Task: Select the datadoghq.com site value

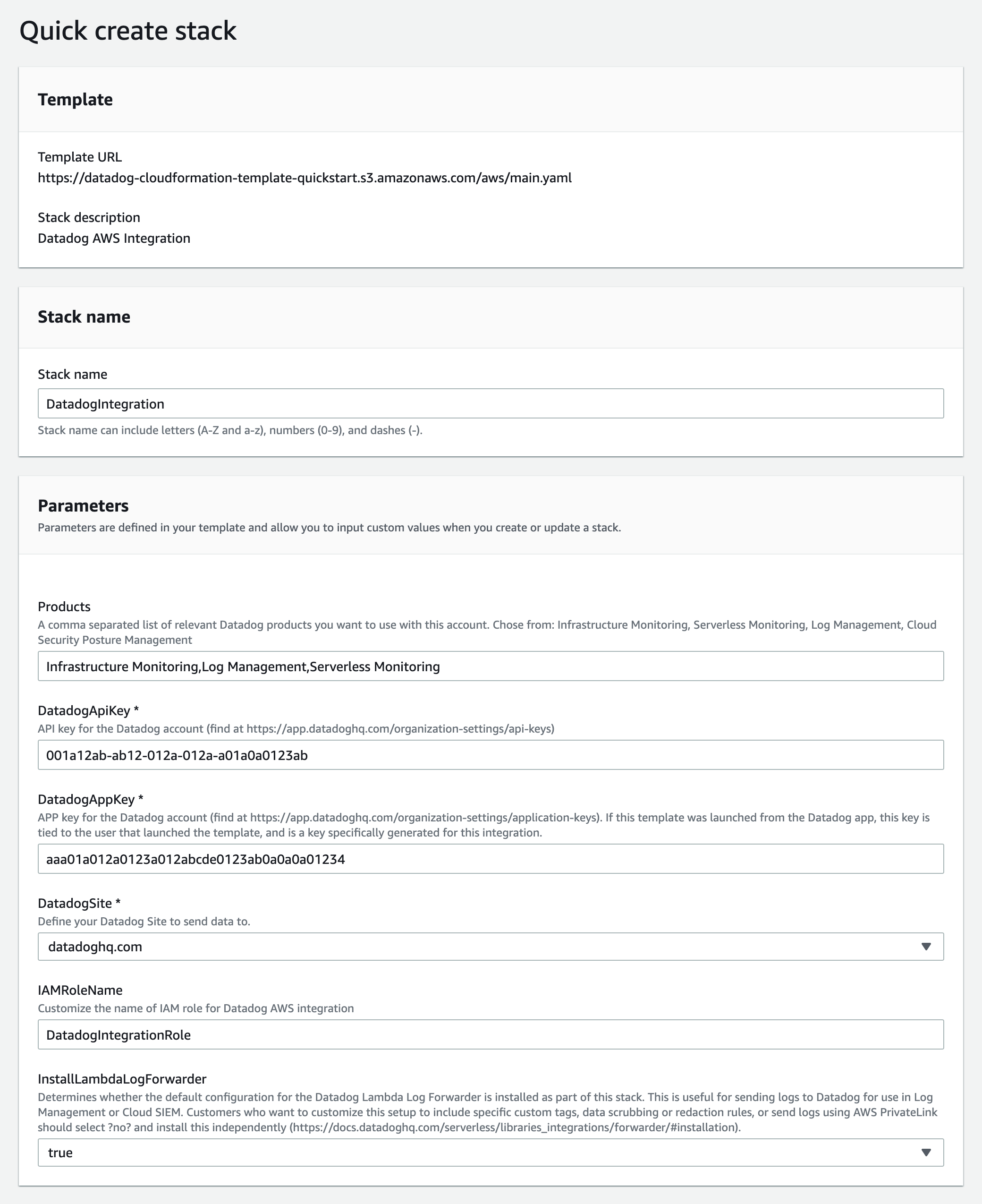Action: click(x=94, y=946)
